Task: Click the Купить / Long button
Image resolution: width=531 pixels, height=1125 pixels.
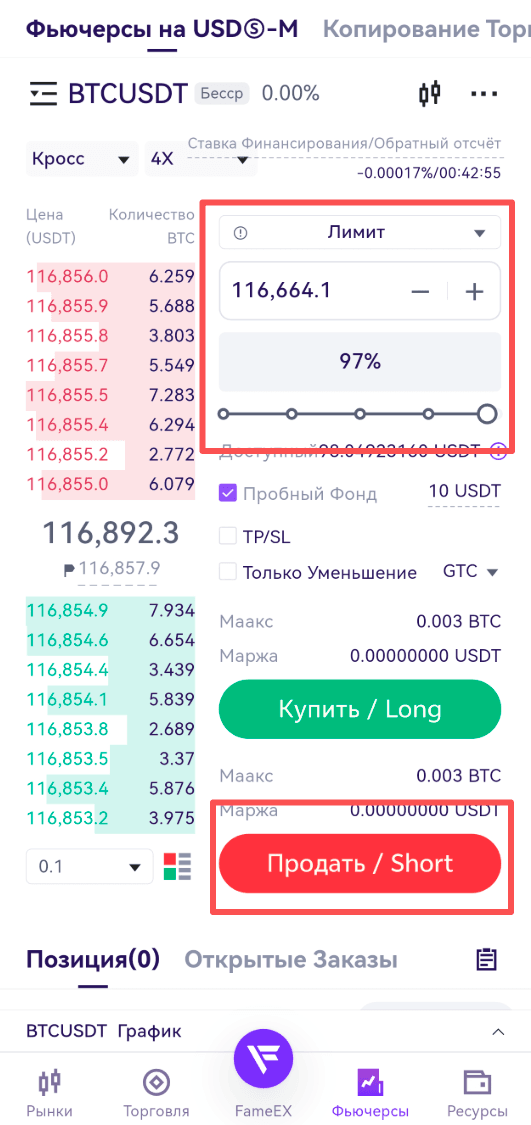Action: (x=360, y=710)
